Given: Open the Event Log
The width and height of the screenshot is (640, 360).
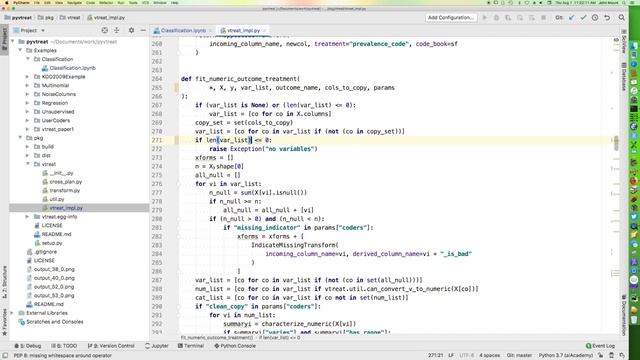Looking at the screenshot, I should coord(600,346).
